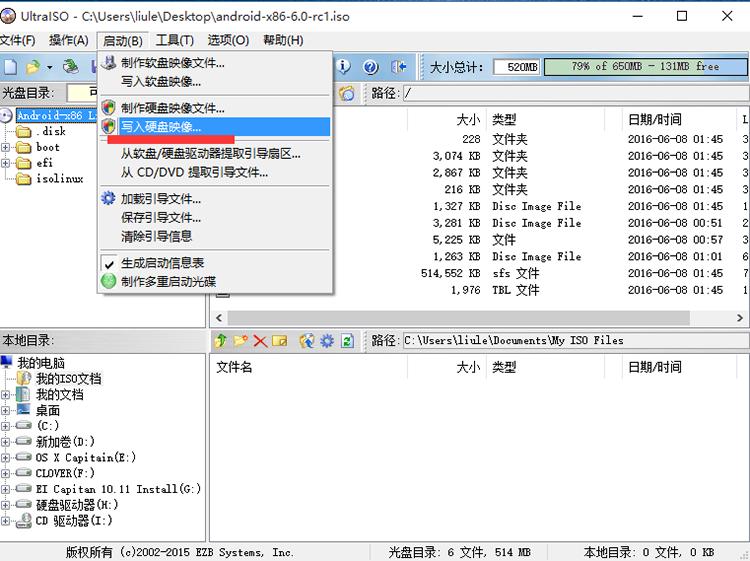Click the CD 驱动器(I:) drive icon
Viewport: 750px width, 561px height.
tap(23, 521)
